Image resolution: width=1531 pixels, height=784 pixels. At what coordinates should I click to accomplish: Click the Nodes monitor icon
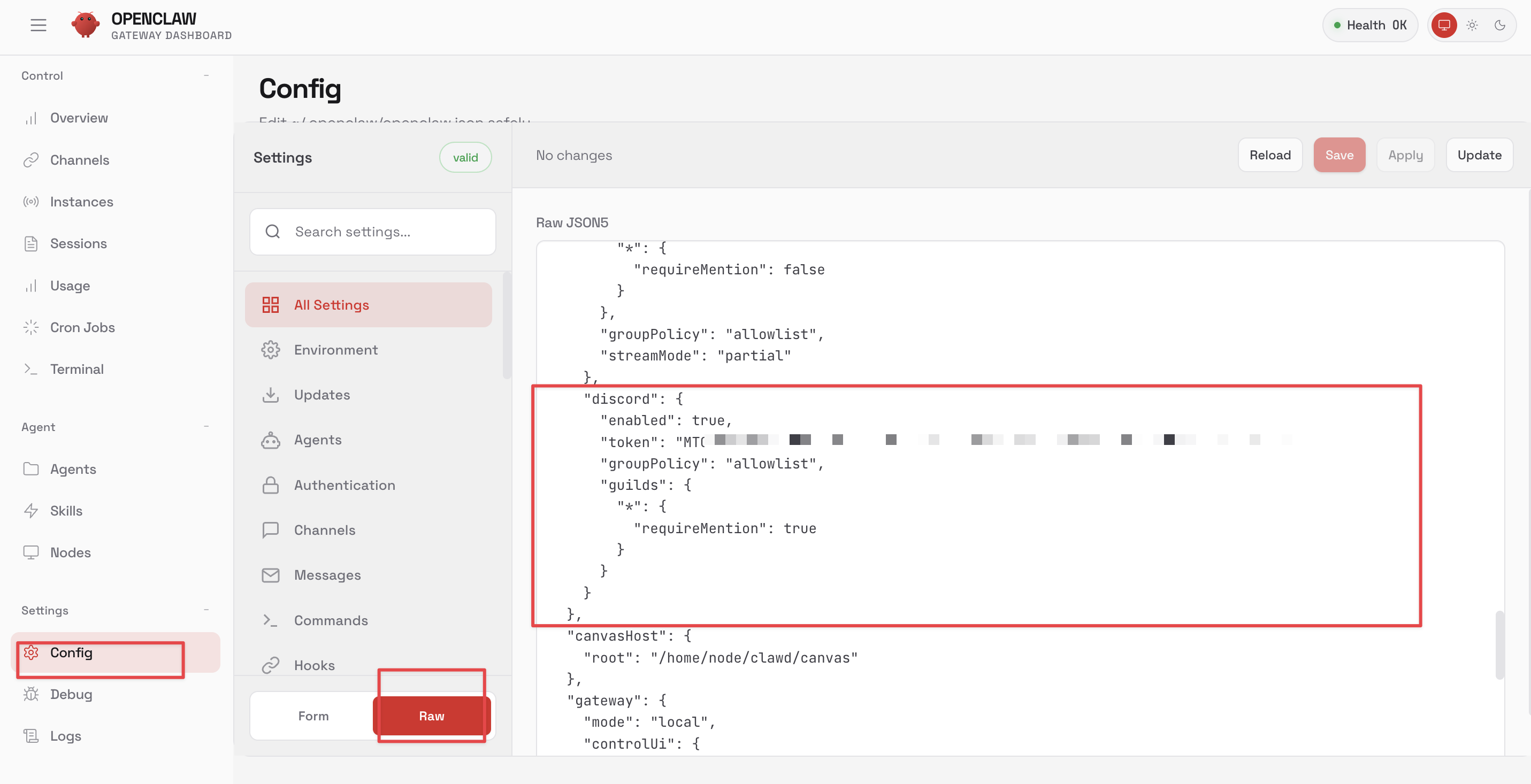pos(31,552)
